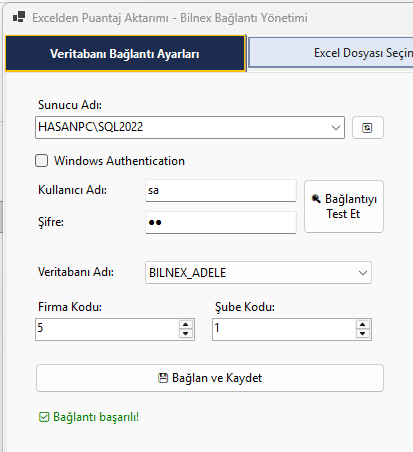
Task: Click the Veritabanı Adı label
Action: coord(76,272)
